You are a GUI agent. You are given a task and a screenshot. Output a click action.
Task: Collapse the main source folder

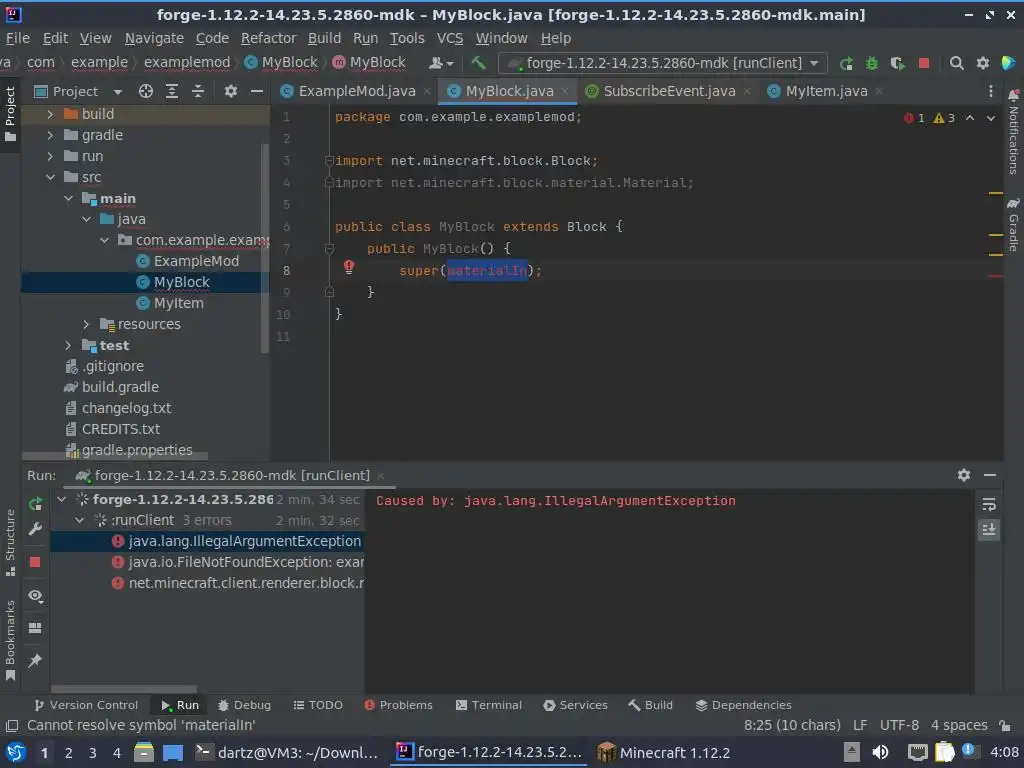tap(69, 198)
